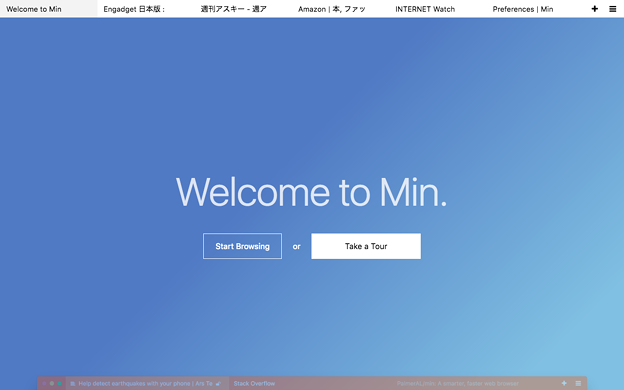Click menu icon in preview window
The height and width of the screenshot is (390, 624).
pos(578,383)
